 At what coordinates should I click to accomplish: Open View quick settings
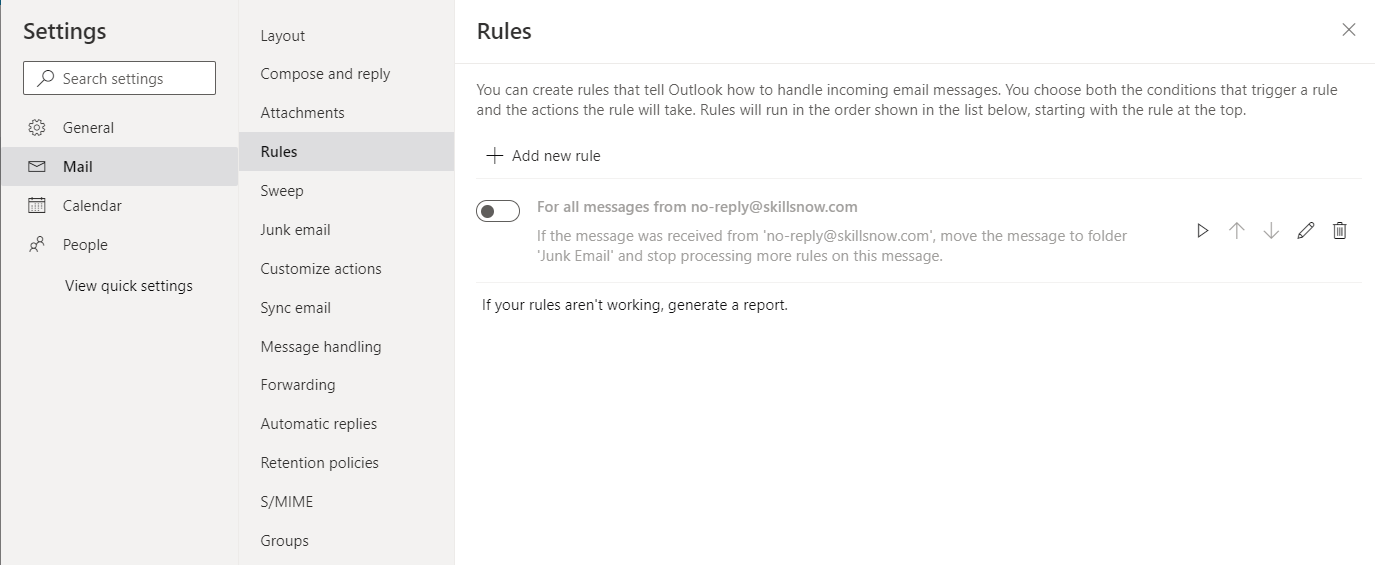129,286
